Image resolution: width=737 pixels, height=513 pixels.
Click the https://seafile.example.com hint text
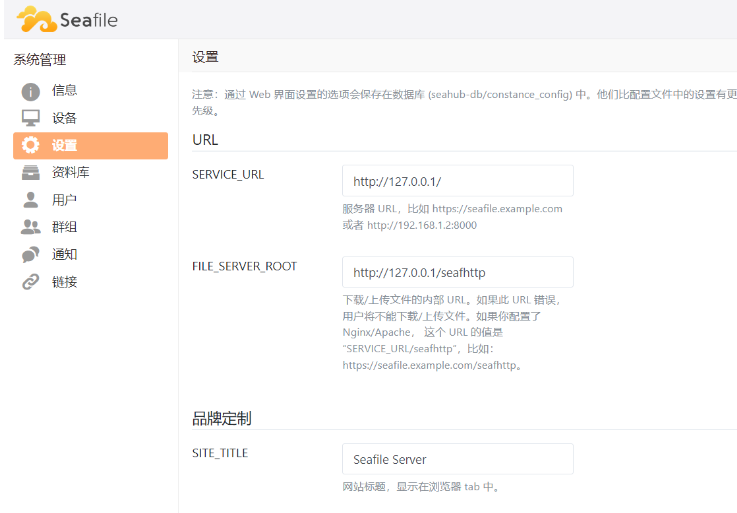click(x=497, y=209)
